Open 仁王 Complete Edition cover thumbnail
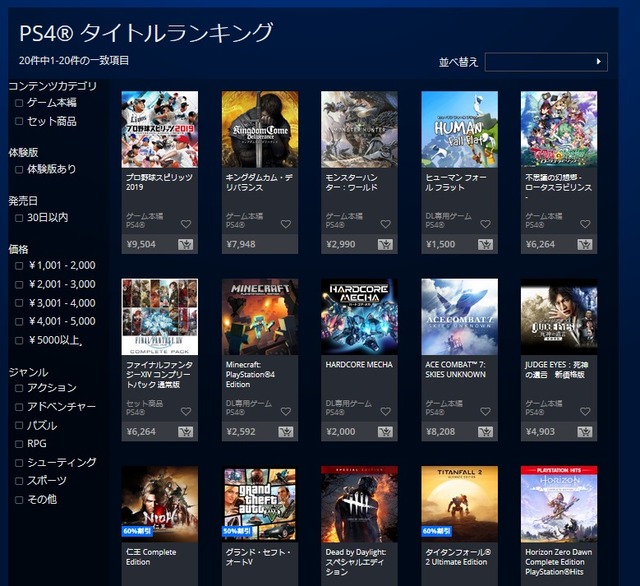The width and height of the screenshot is (640, 586). [160, 504]
